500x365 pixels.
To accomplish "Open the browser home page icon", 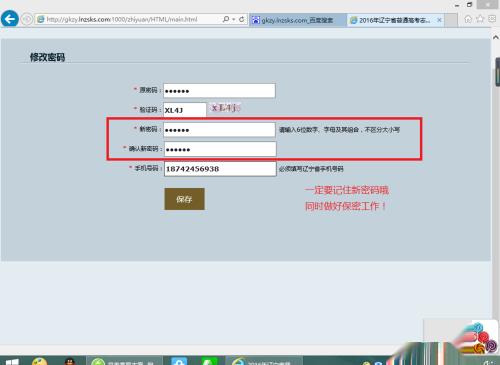I will [x=468, y=19].
